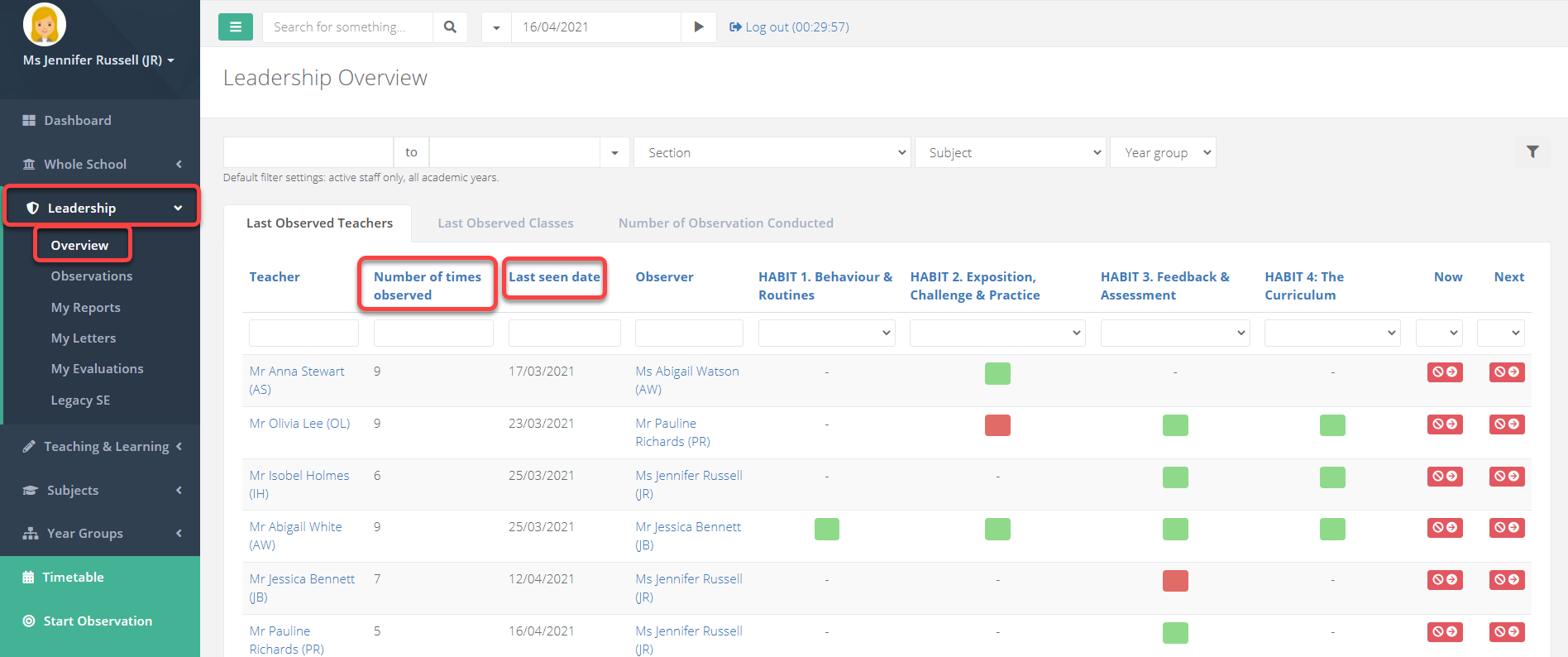Open the Subject dropdown filter
This screenshot has width=1568, height=657.
[x=1011, y=152]
